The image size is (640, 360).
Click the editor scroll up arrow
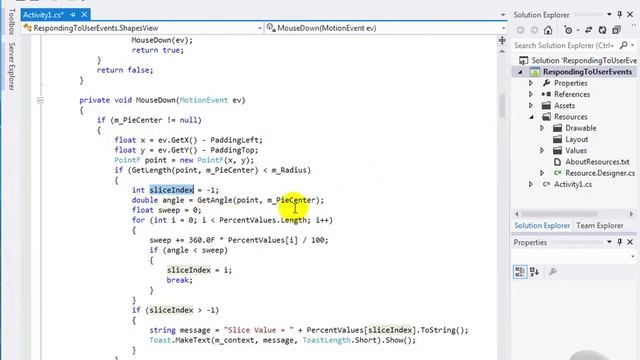pos(502,51)
